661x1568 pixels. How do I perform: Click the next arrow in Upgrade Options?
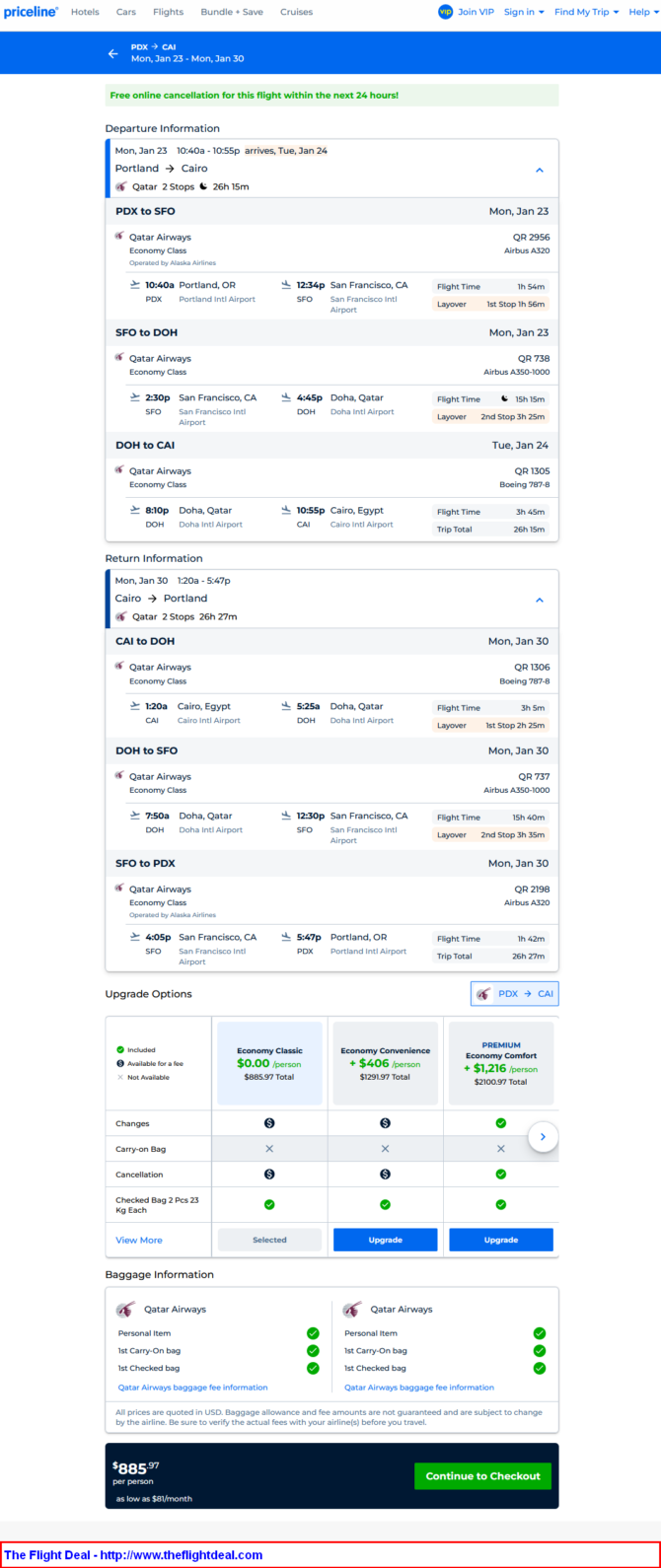coord(543,1137)
